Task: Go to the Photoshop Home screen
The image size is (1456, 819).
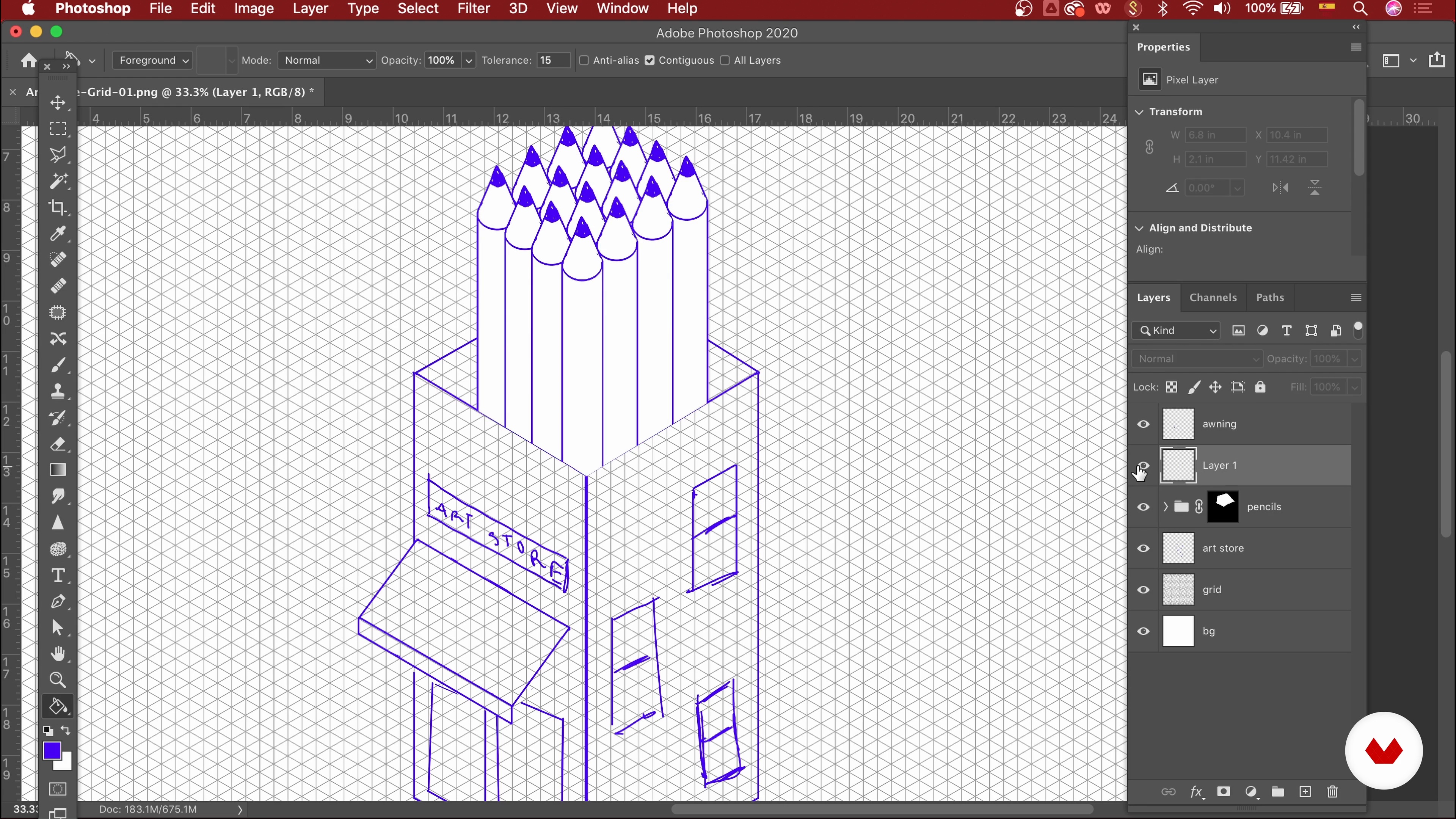Action: (x=29, y=60)
